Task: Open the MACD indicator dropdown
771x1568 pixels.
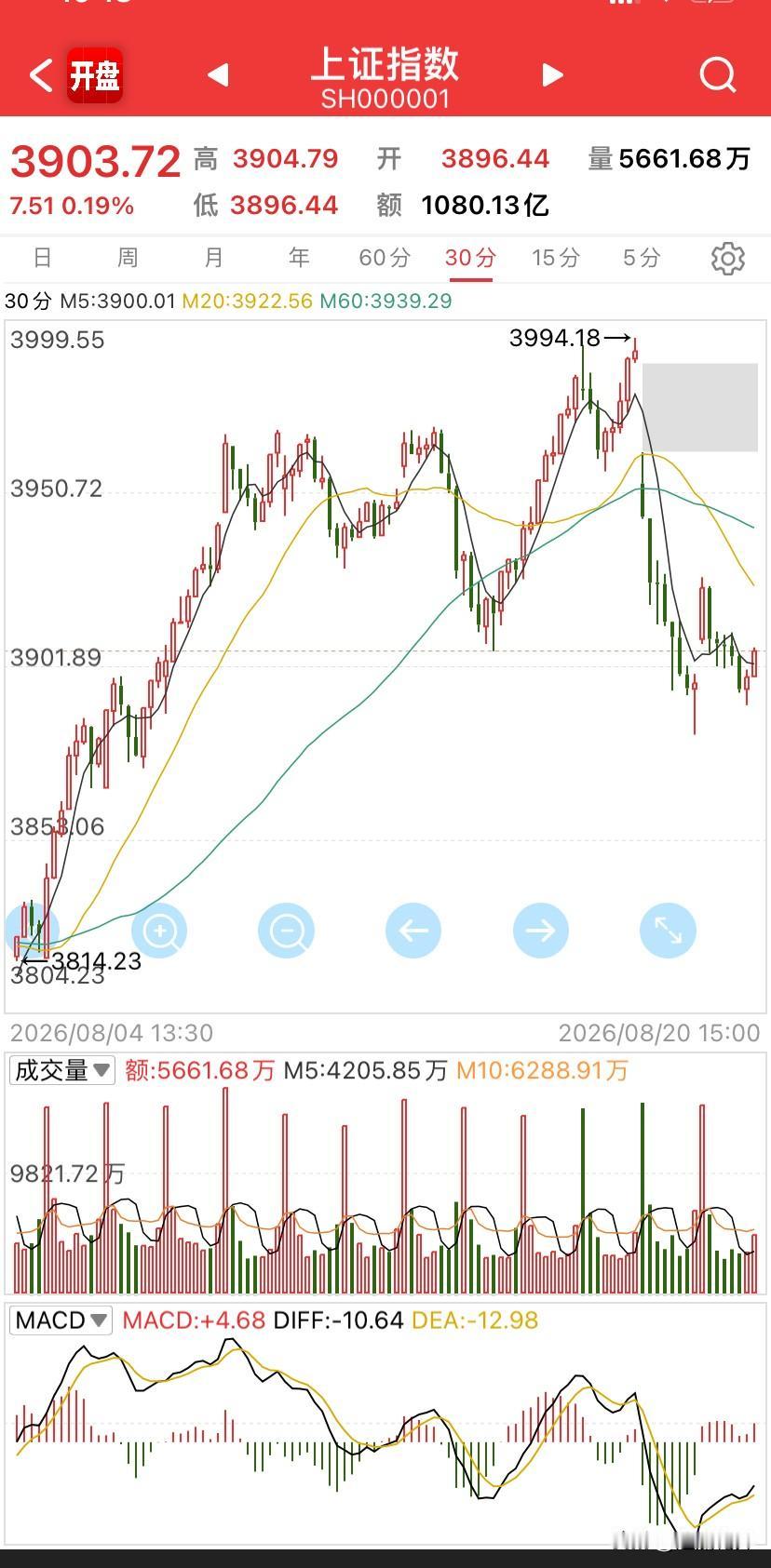Action: 61,1320
